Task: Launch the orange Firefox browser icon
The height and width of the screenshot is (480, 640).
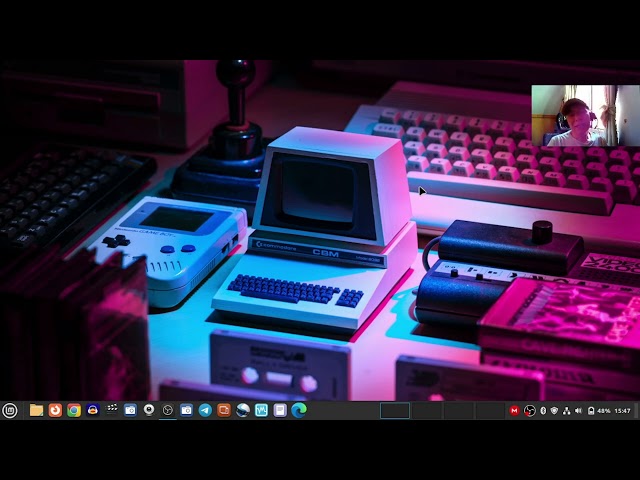Action: coord(55,410)
